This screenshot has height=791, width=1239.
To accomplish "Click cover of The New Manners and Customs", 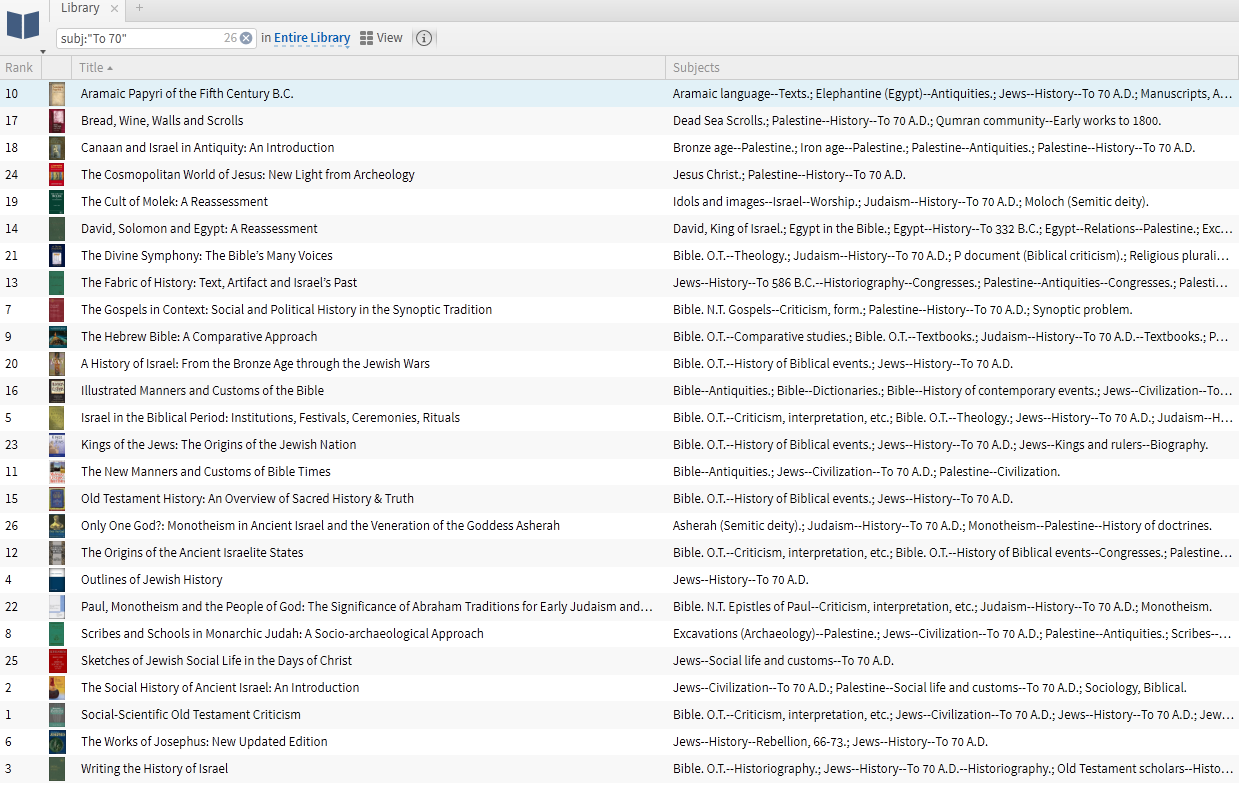I will (57, 472).
